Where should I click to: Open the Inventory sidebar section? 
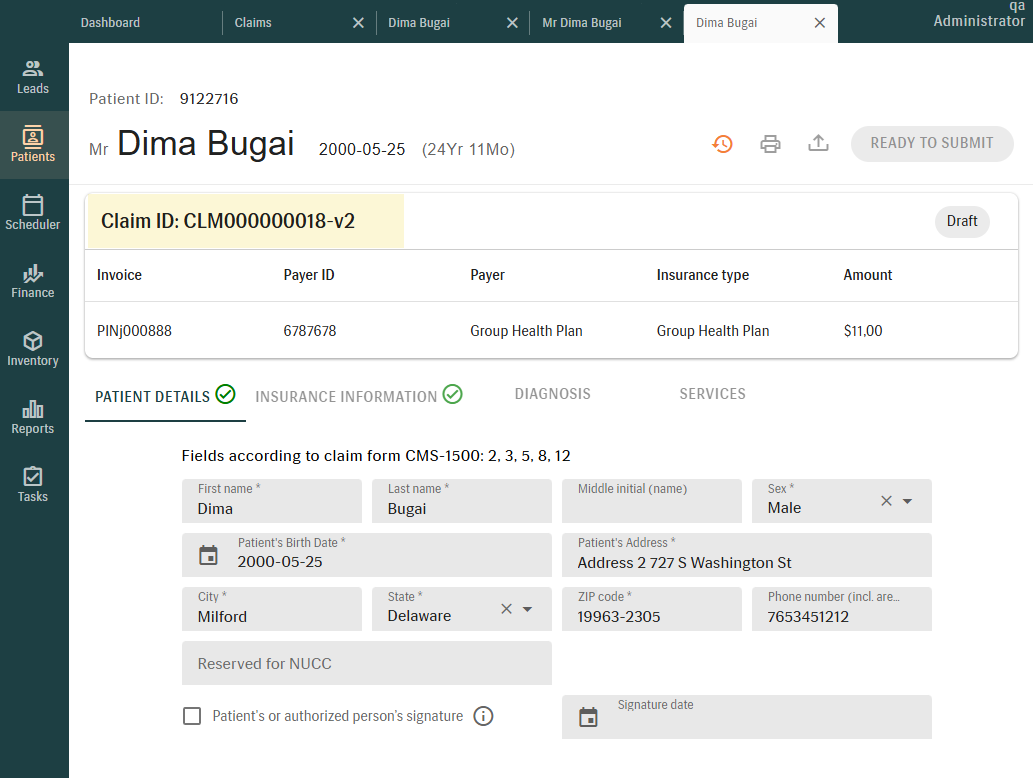[x=33, y=349]
